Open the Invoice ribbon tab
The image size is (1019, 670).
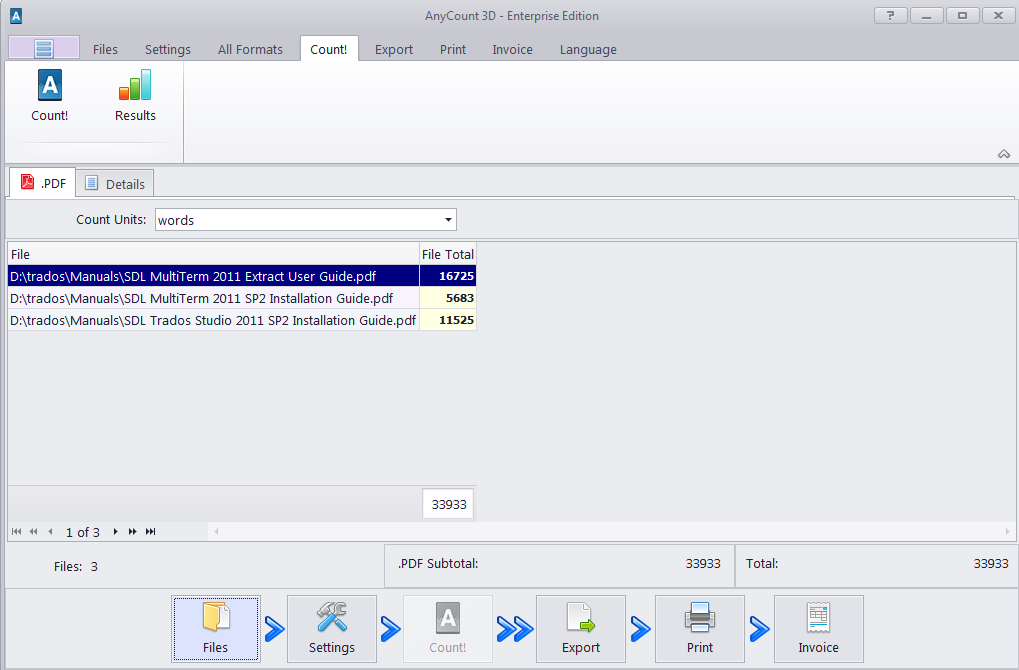513,49
